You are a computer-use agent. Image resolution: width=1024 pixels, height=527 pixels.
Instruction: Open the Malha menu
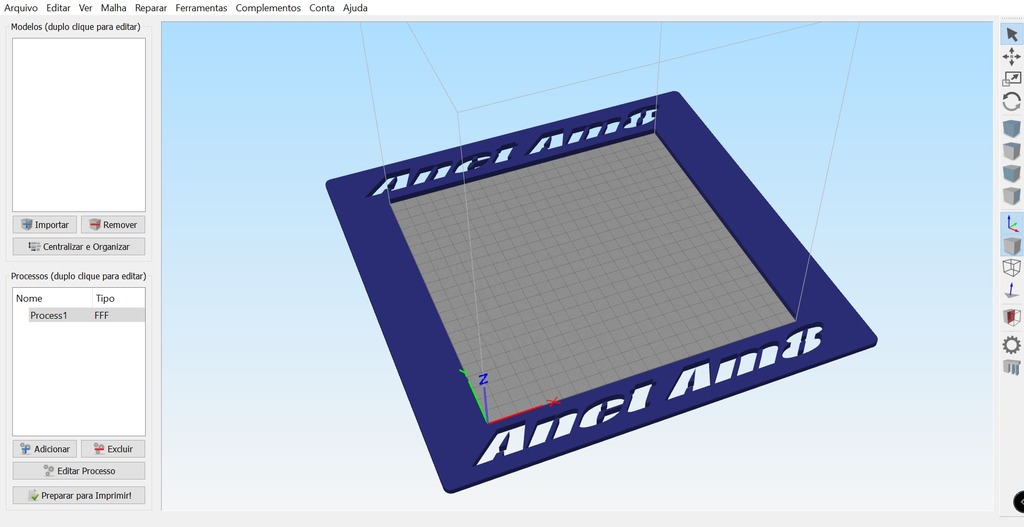click(114, 8)
